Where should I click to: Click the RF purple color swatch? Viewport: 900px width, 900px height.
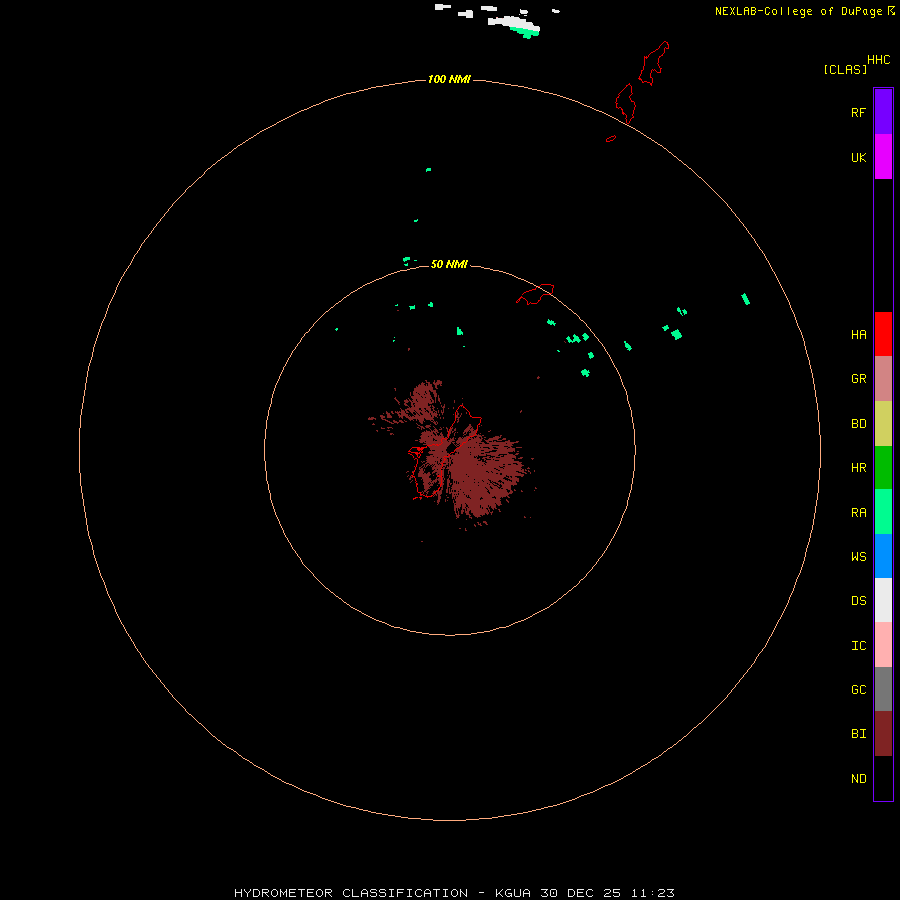(x=883, y=112)
